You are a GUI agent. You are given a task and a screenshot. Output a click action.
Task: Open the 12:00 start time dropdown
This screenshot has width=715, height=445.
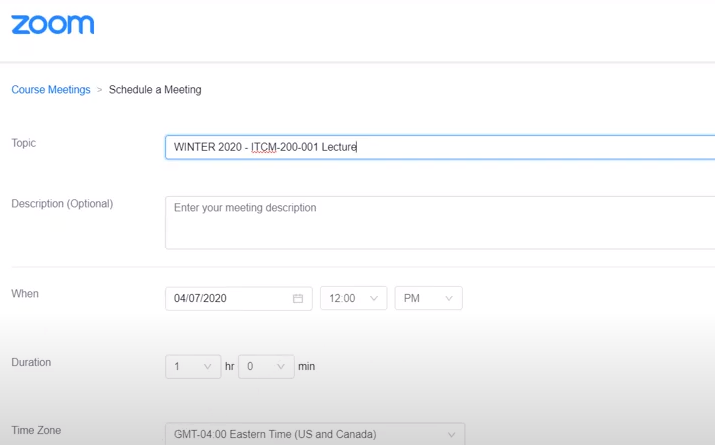pyautogui.click(x=353, y=298)
